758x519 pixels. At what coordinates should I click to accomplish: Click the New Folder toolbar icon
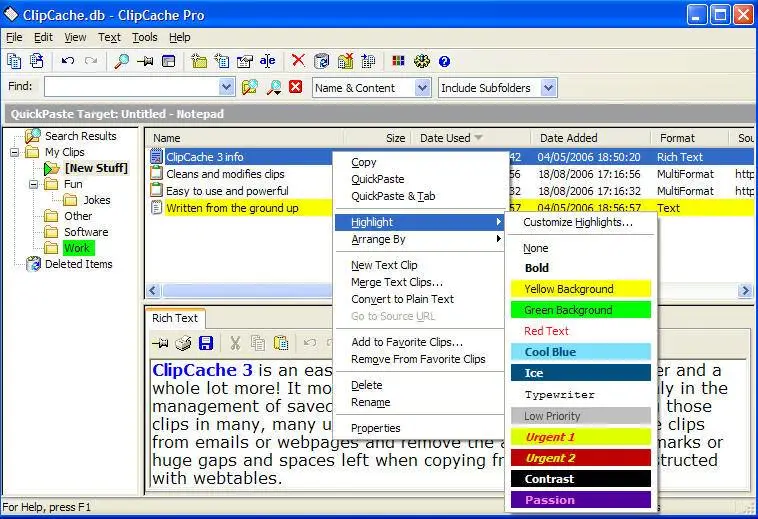click(199, 61)
